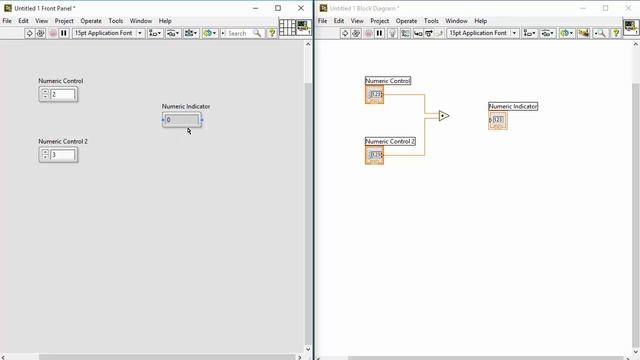
Task: Run the VI from Block Diagram toolbar
Action: (344, 33)
